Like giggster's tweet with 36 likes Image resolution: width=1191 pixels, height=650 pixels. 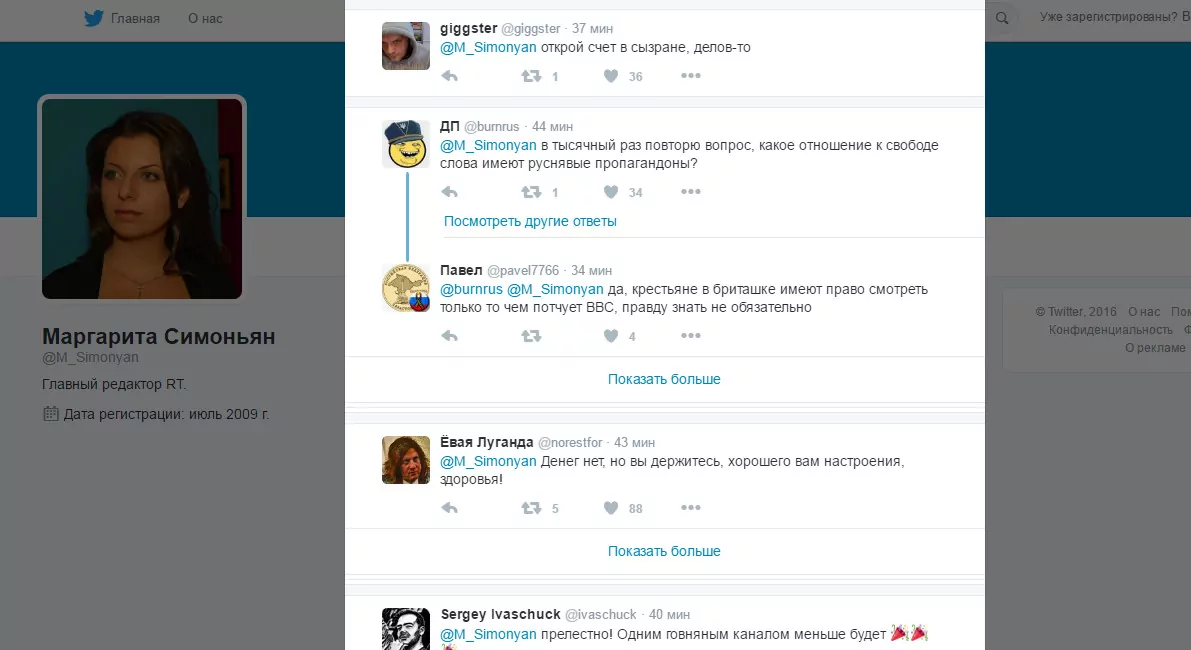coord(611,76)
